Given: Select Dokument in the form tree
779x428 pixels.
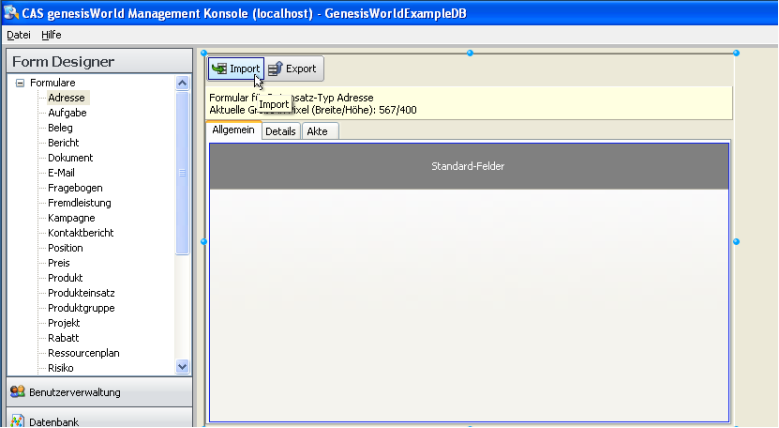Looking at the screenshot, I should point(70,158).
